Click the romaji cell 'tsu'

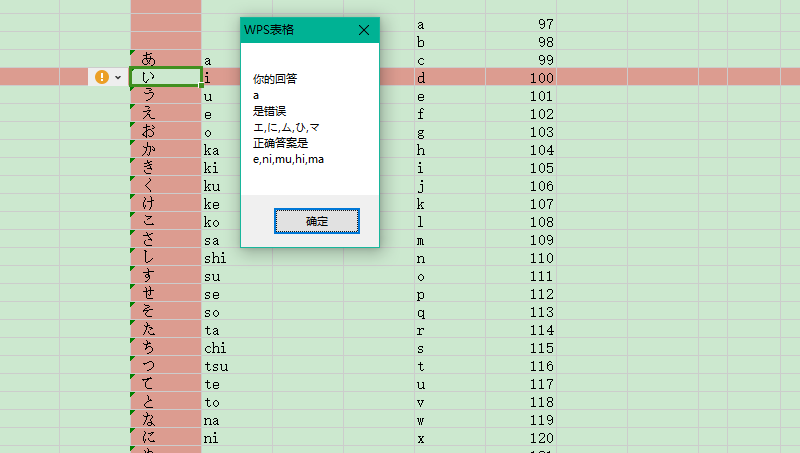click(x=237, y=366)
